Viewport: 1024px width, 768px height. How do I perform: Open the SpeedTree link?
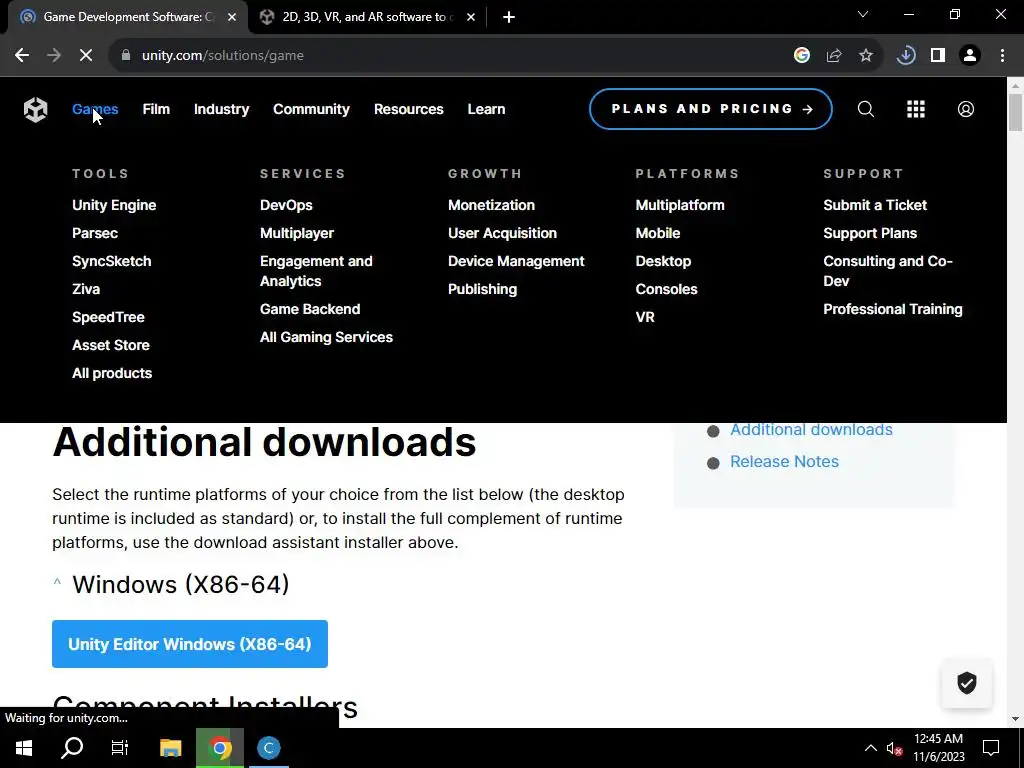pyautogui.click(x=108, y=317)
